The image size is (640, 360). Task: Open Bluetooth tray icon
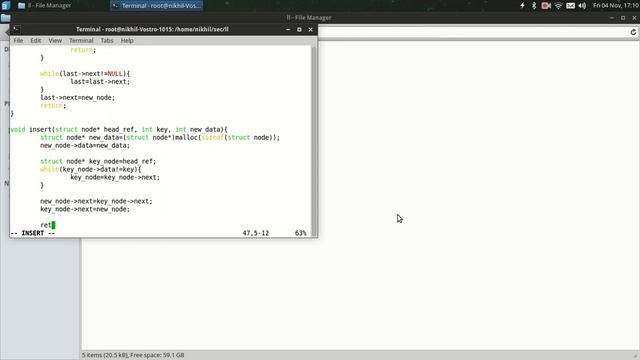pos(534,5)
